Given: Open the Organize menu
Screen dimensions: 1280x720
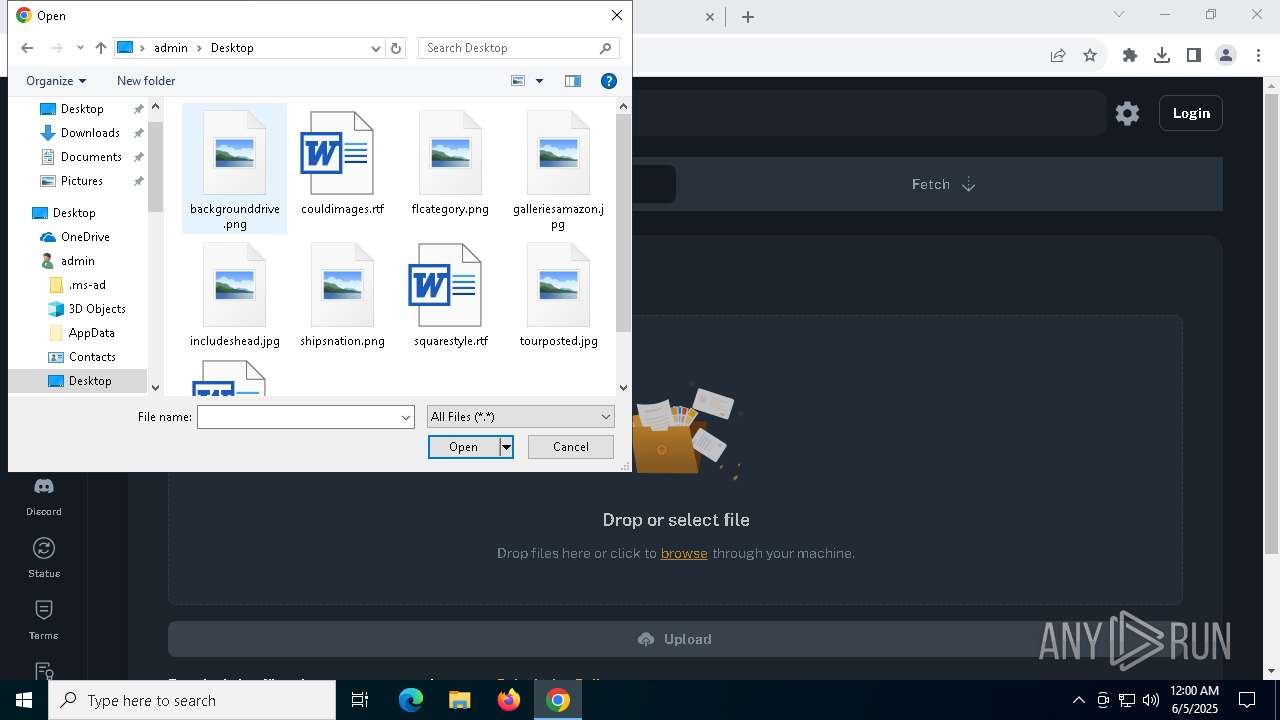Looking at the screenshot, I should (x=56, y=81).
